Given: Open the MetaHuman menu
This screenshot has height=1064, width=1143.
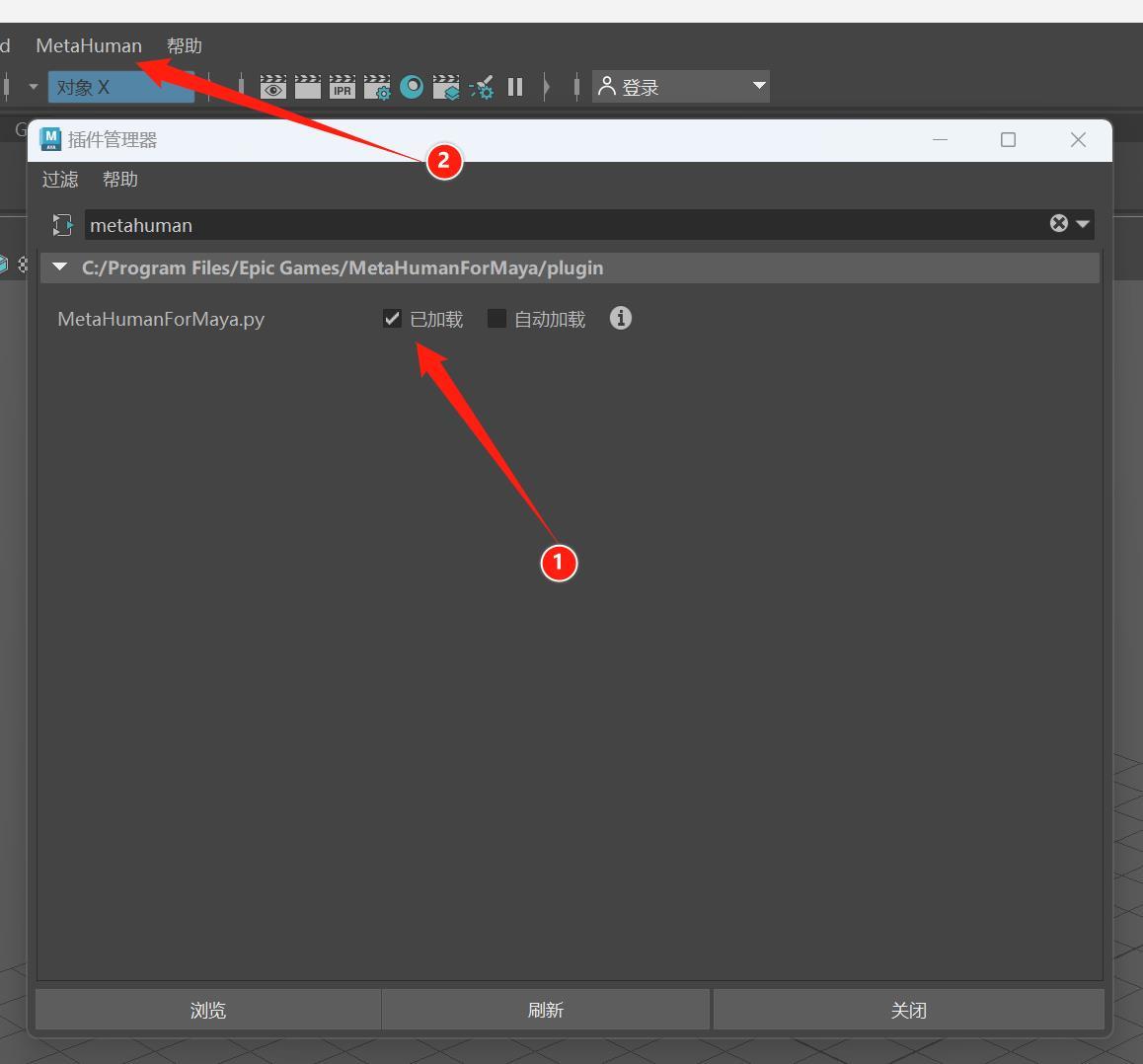Looking at the screenshot, I should (x=89, y=45).
